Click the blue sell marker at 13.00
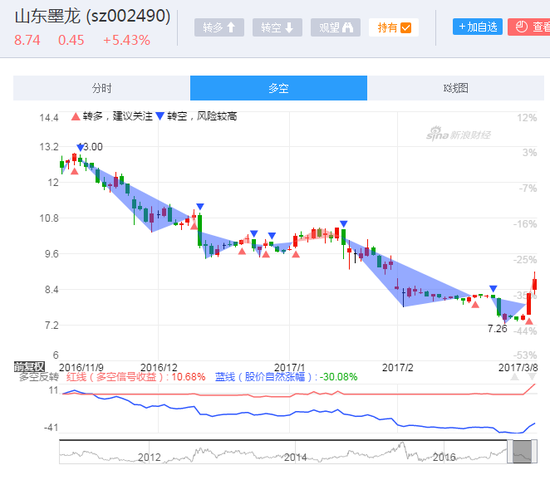550x480 pixels. click(x=80, y=147)
